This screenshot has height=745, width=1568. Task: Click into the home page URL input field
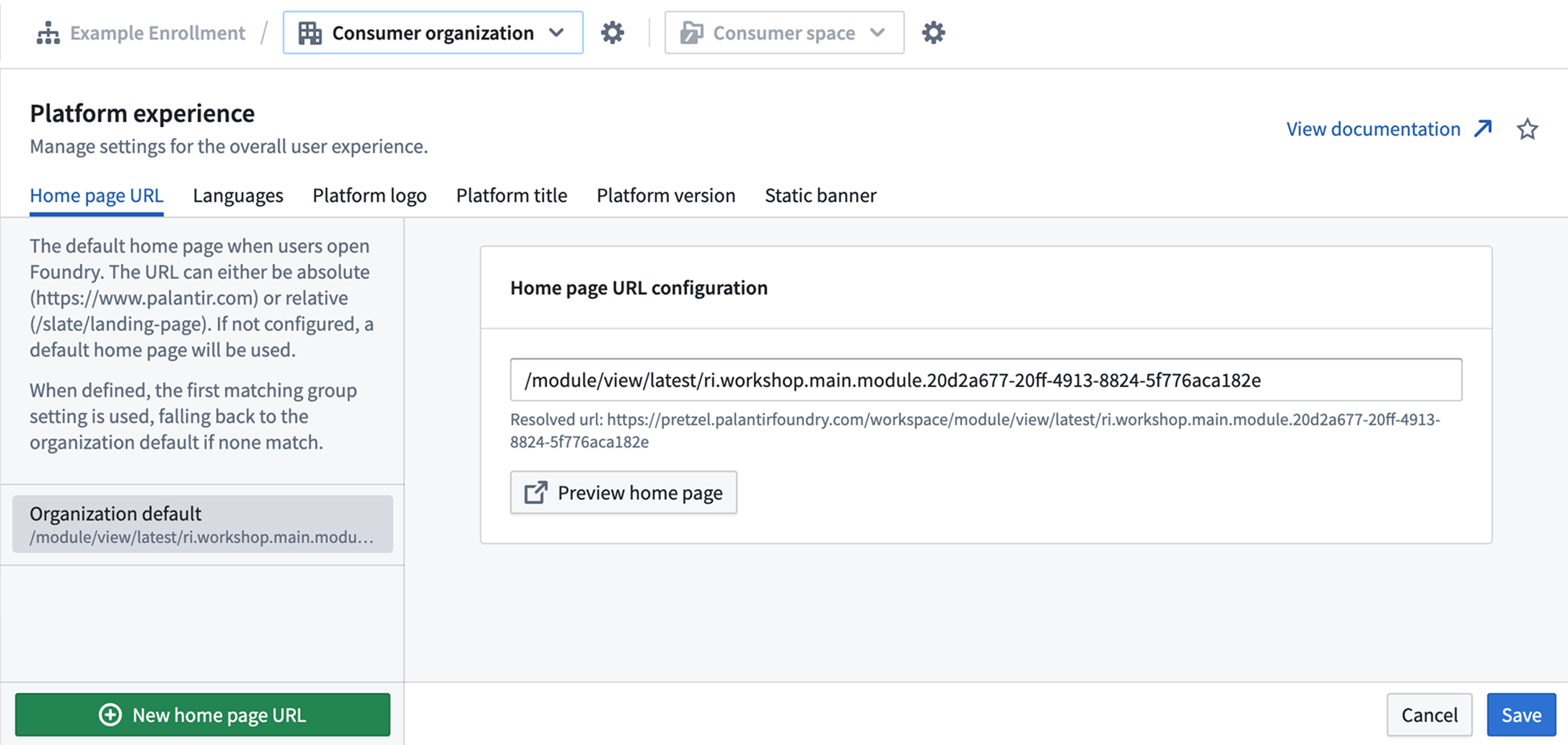click(x=985, y=380)
